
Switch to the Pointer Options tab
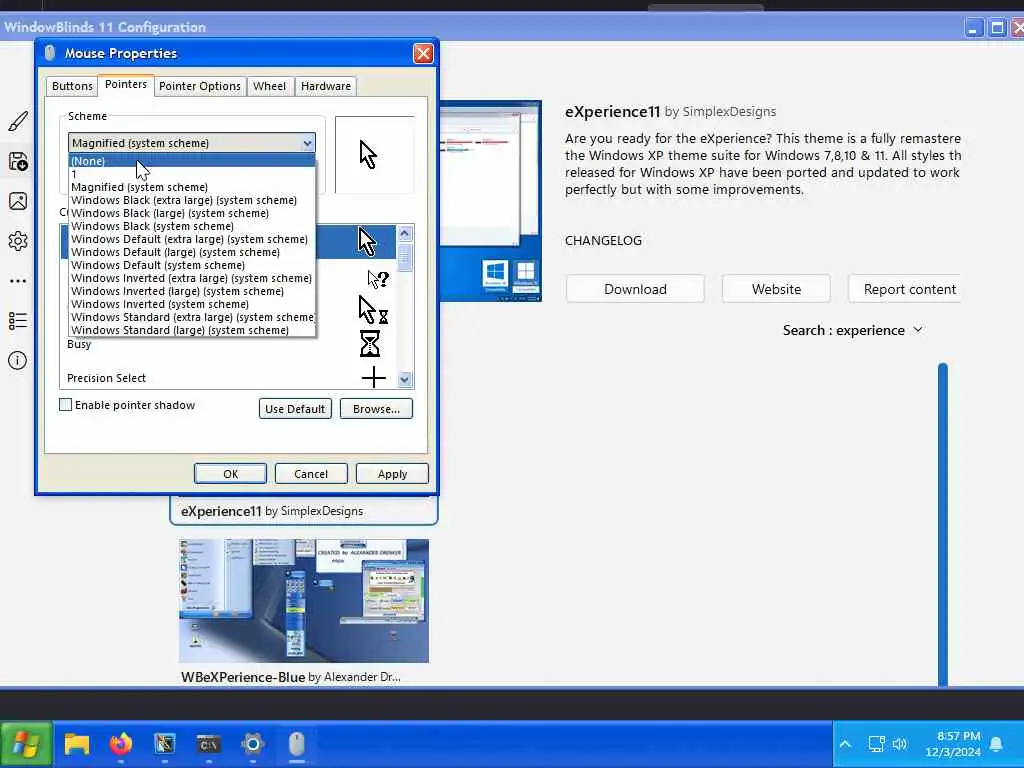point(200,86)
